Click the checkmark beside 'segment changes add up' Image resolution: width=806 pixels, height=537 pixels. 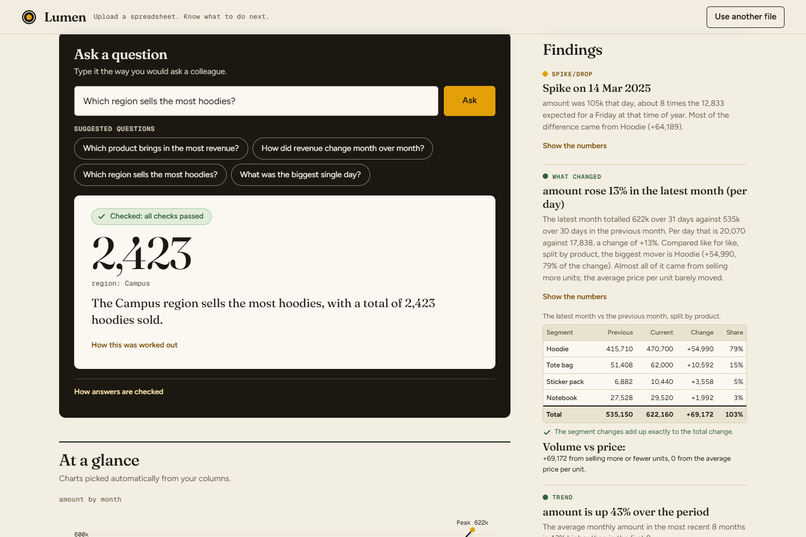pos(547,432)
